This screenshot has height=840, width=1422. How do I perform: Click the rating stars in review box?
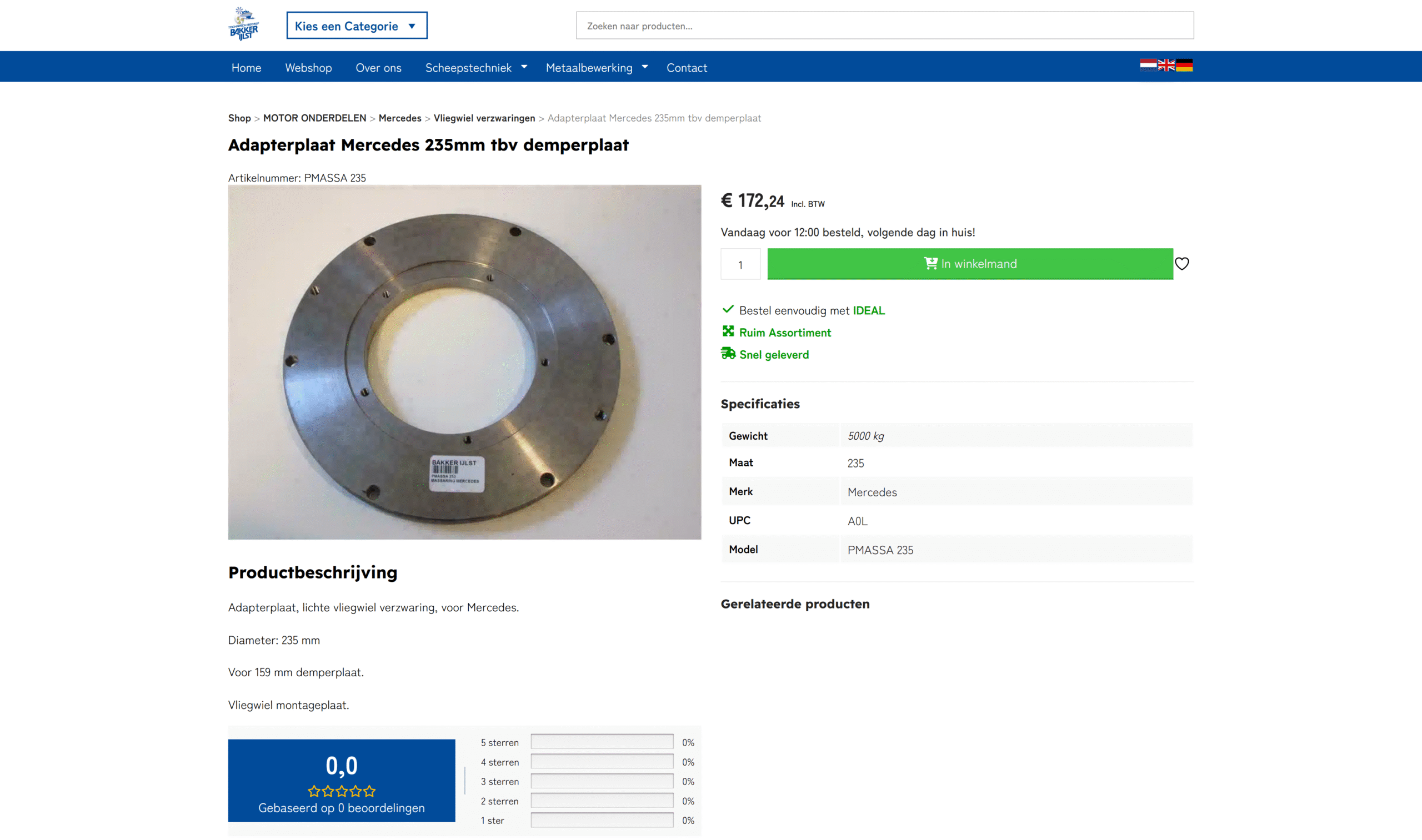click(x=342, y=791)
